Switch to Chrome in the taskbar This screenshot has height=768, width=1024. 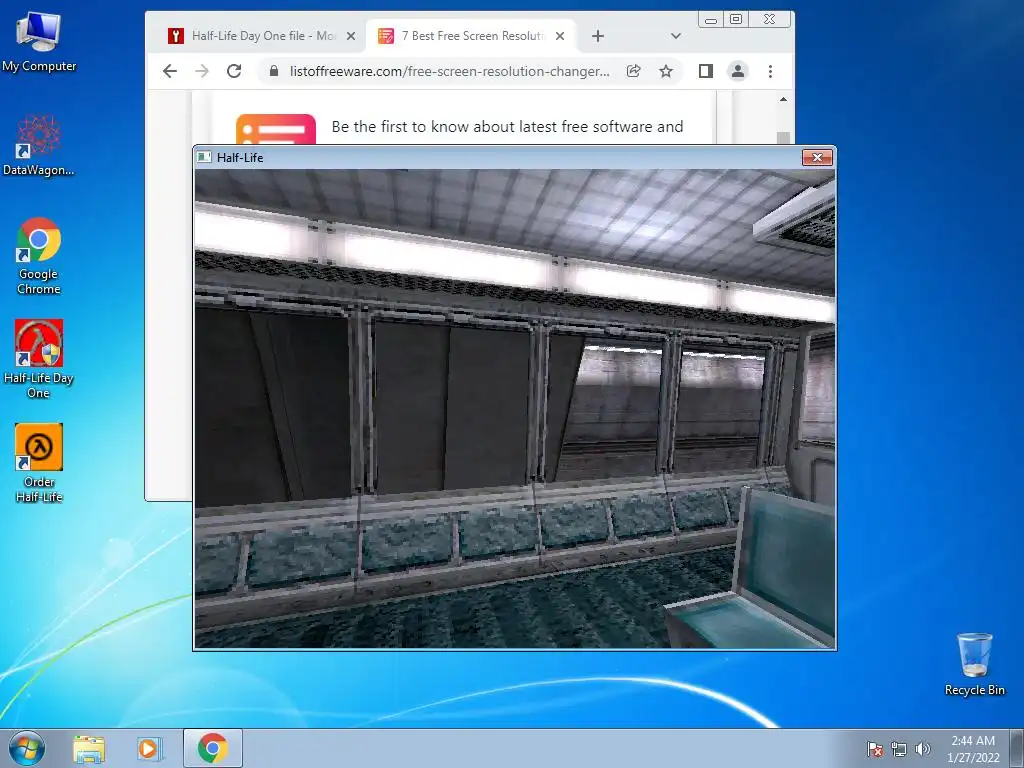(x=213, y=748)
